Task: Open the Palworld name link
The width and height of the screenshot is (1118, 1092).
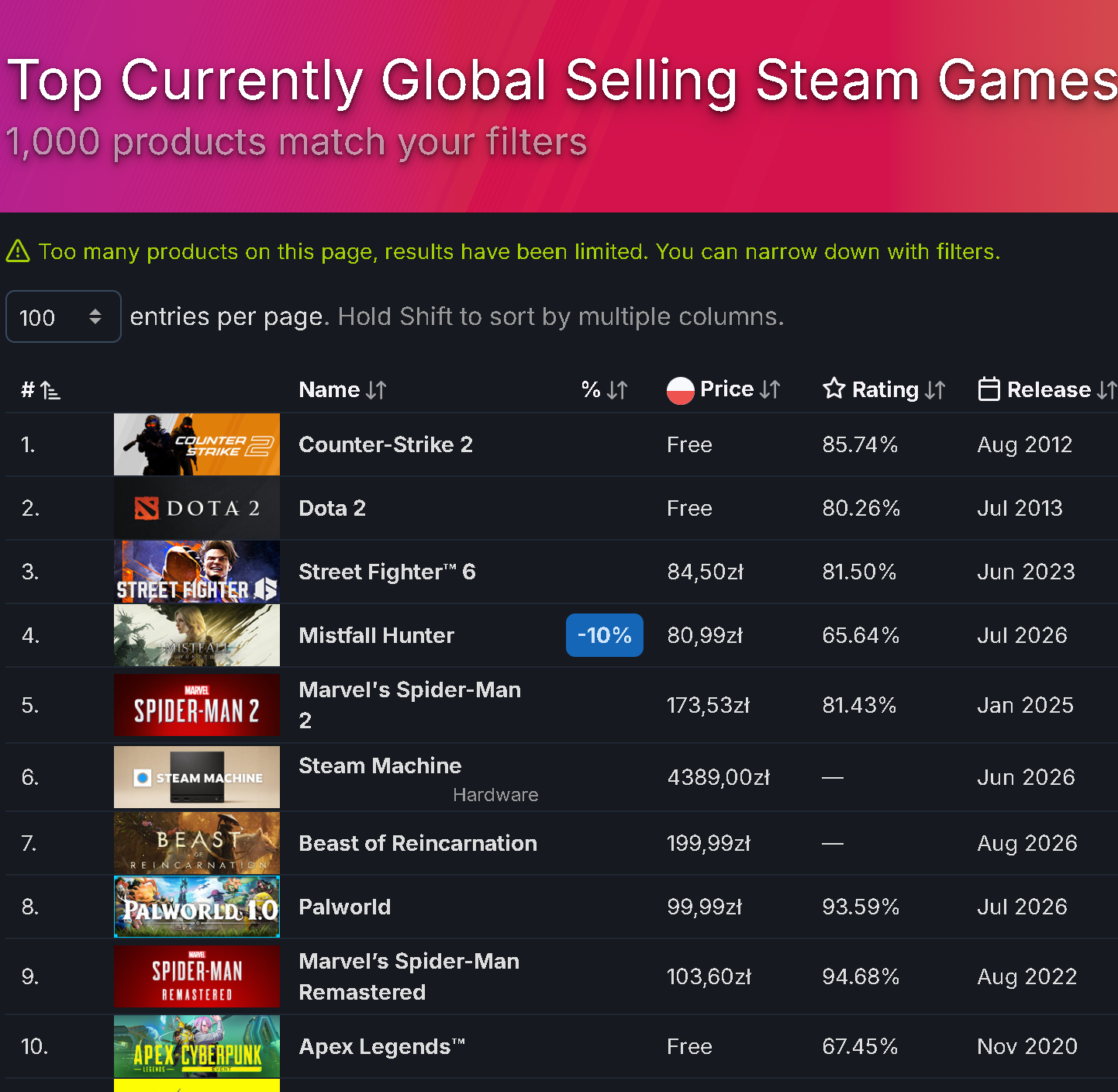Action: [345, 907]
